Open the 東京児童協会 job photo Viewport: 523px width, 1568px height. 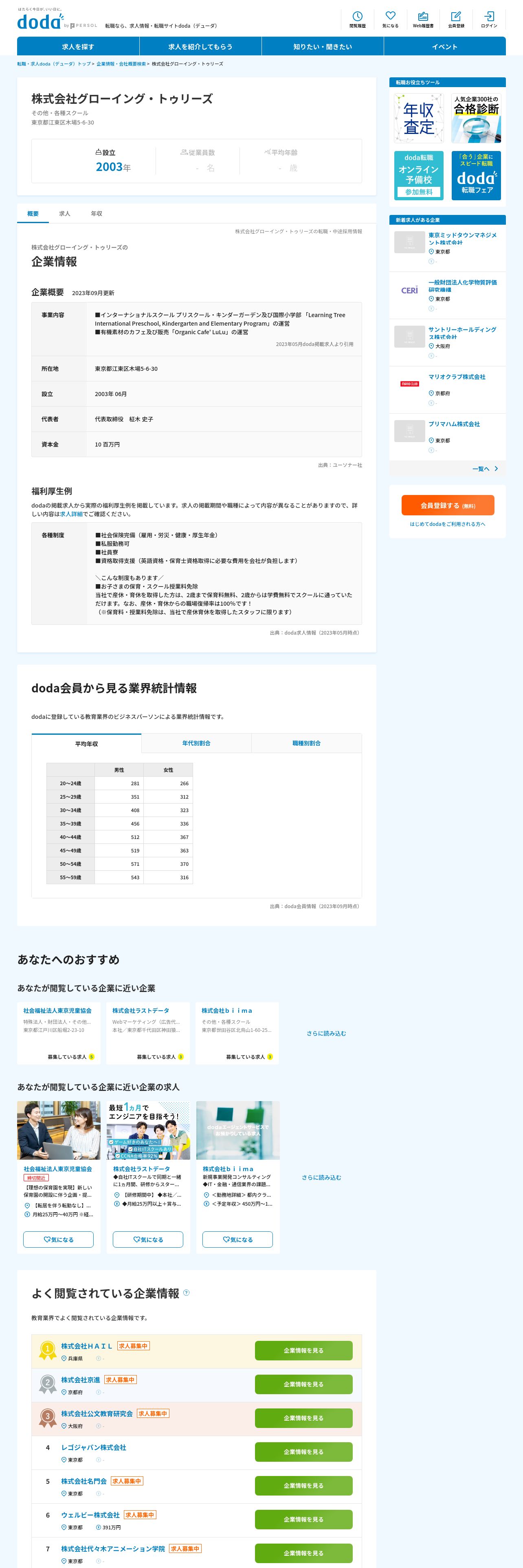58,1130
